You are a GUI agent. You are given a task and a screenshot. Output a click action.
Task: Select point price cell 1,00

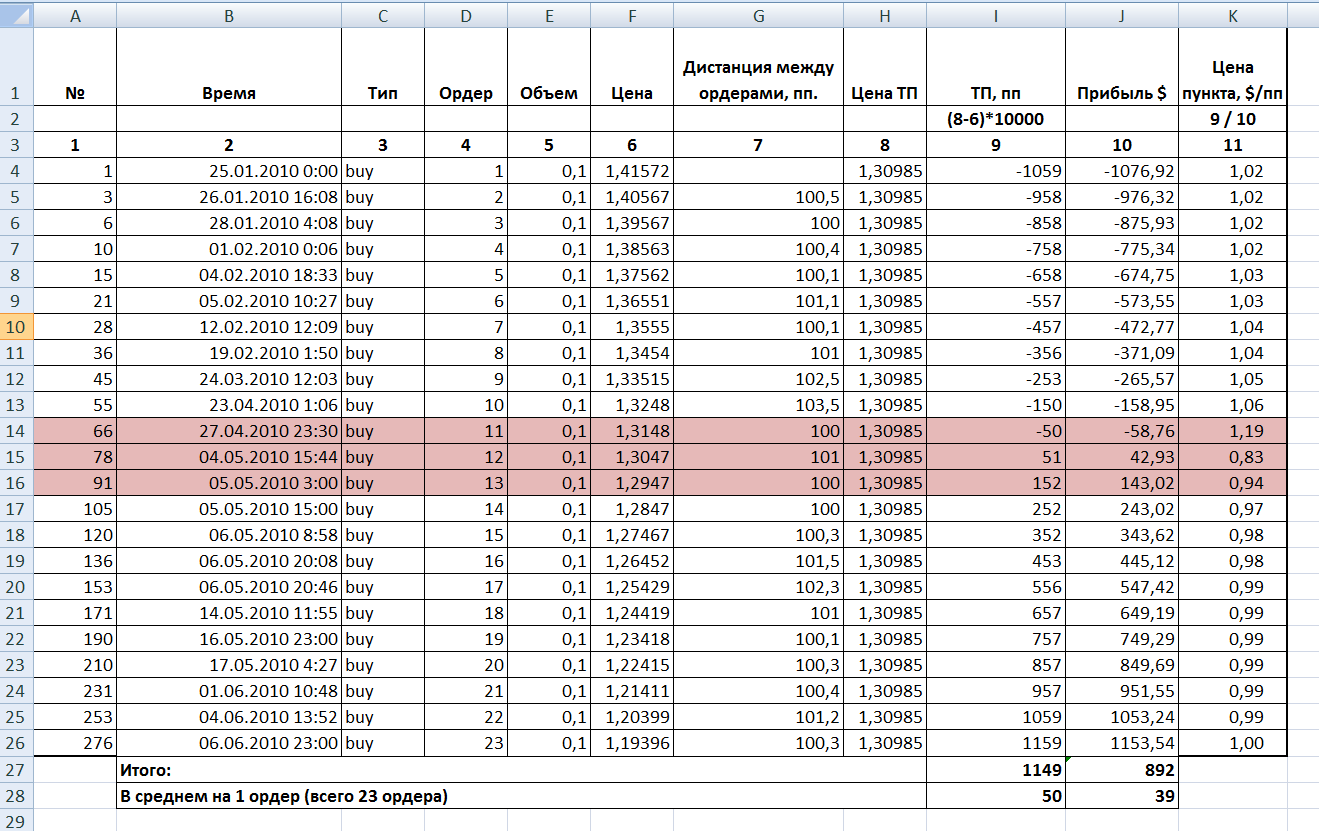(1232, 743)
